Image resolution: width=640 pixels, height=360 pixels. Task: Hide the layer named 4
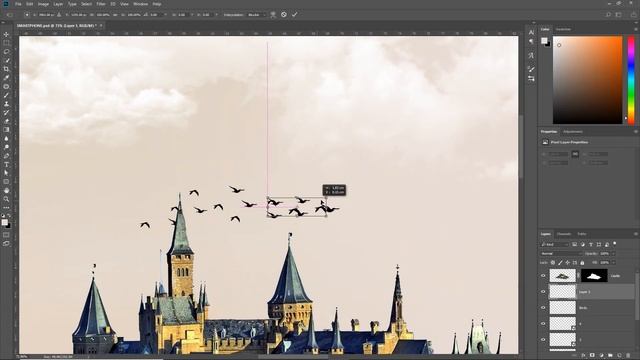(543, 323)
